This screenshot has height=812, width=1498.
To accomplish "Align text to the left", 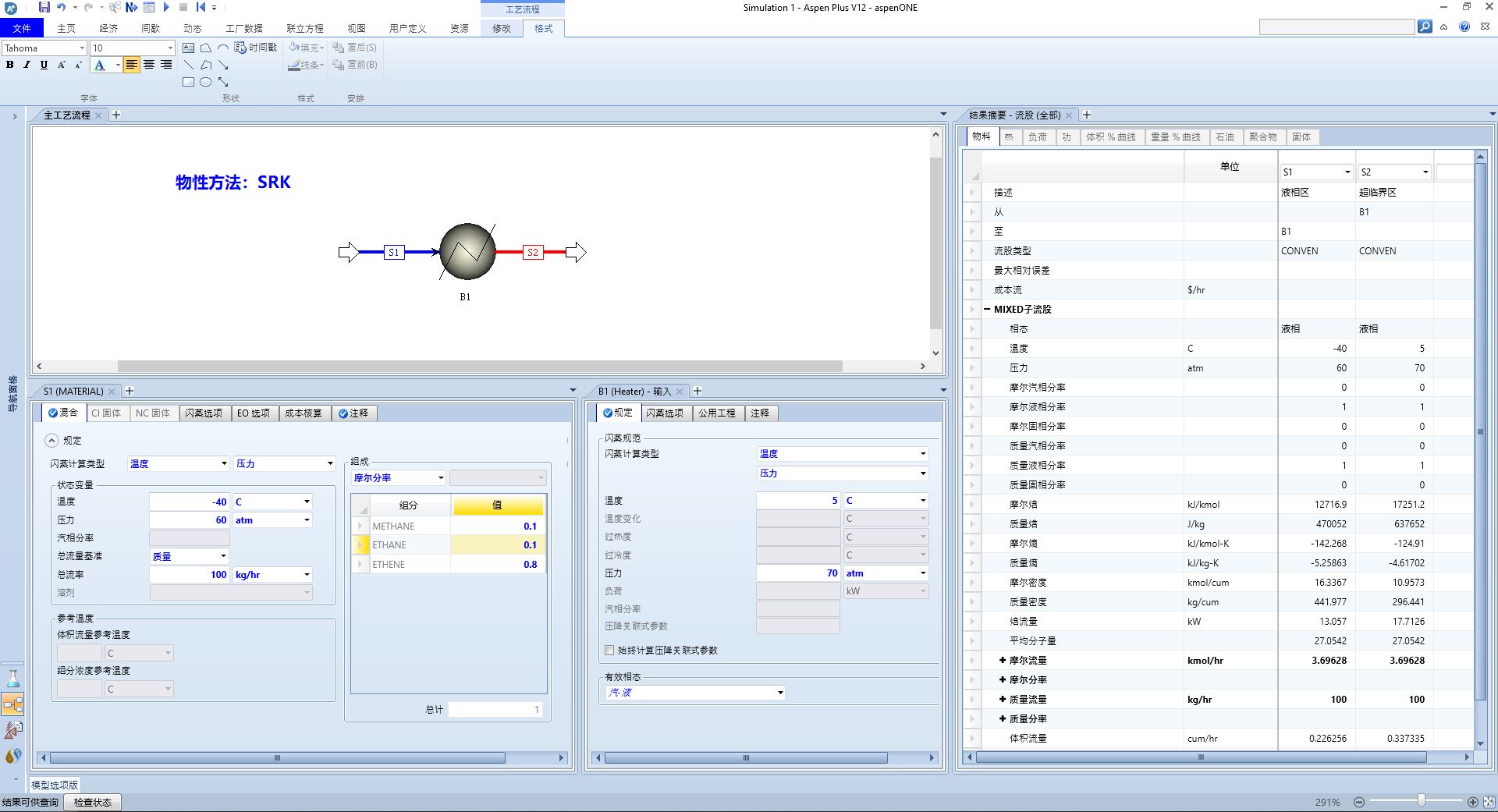I will click(132, 65).
